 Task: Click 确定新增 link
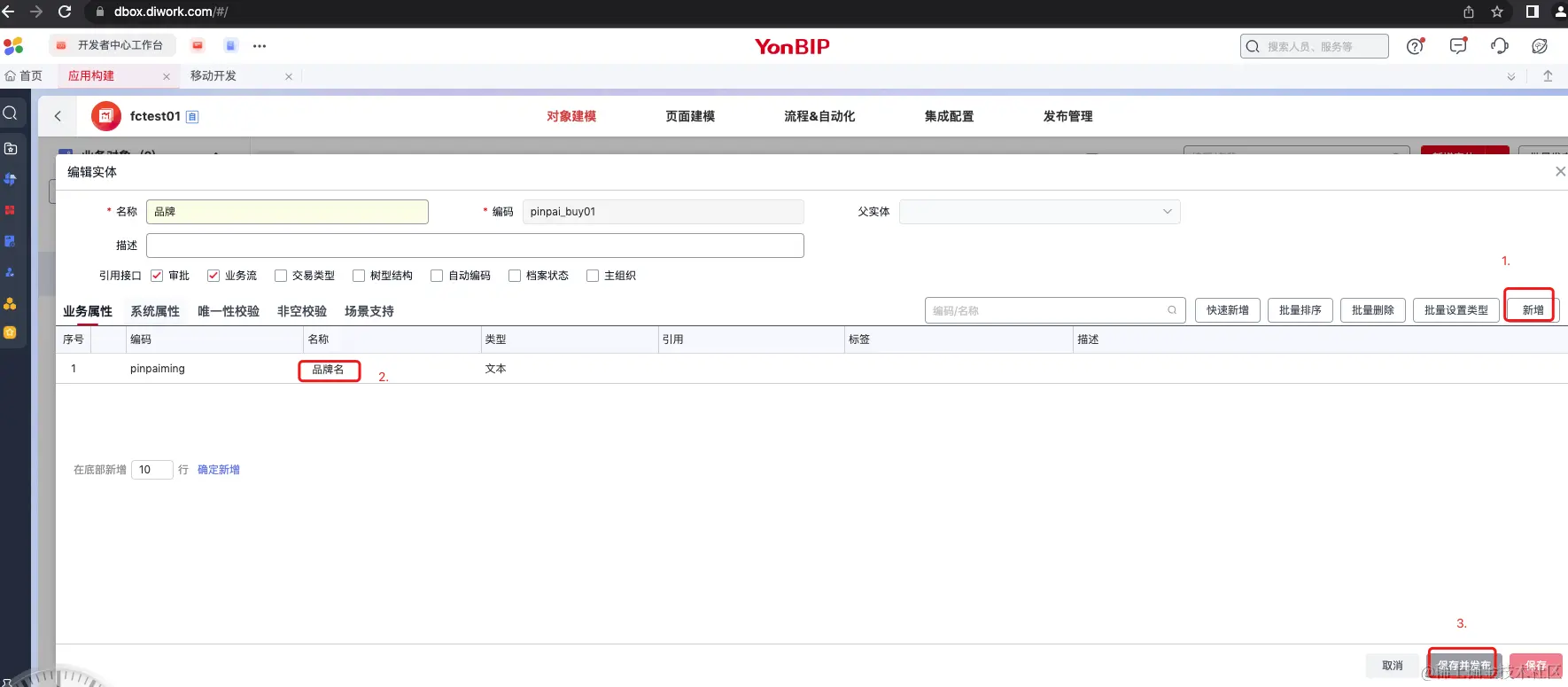219,470
